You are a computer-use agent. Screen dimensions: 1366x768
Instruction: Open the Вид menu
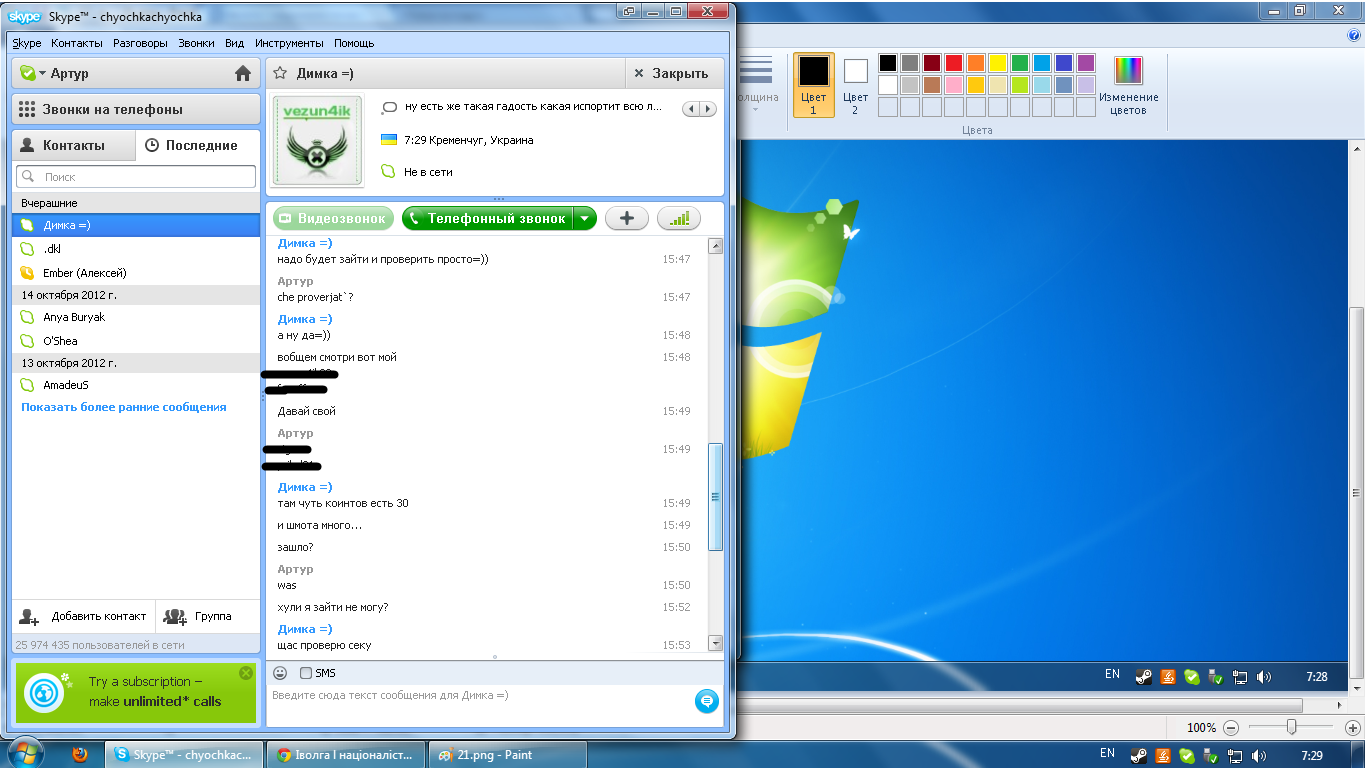[x=235, y=43]
